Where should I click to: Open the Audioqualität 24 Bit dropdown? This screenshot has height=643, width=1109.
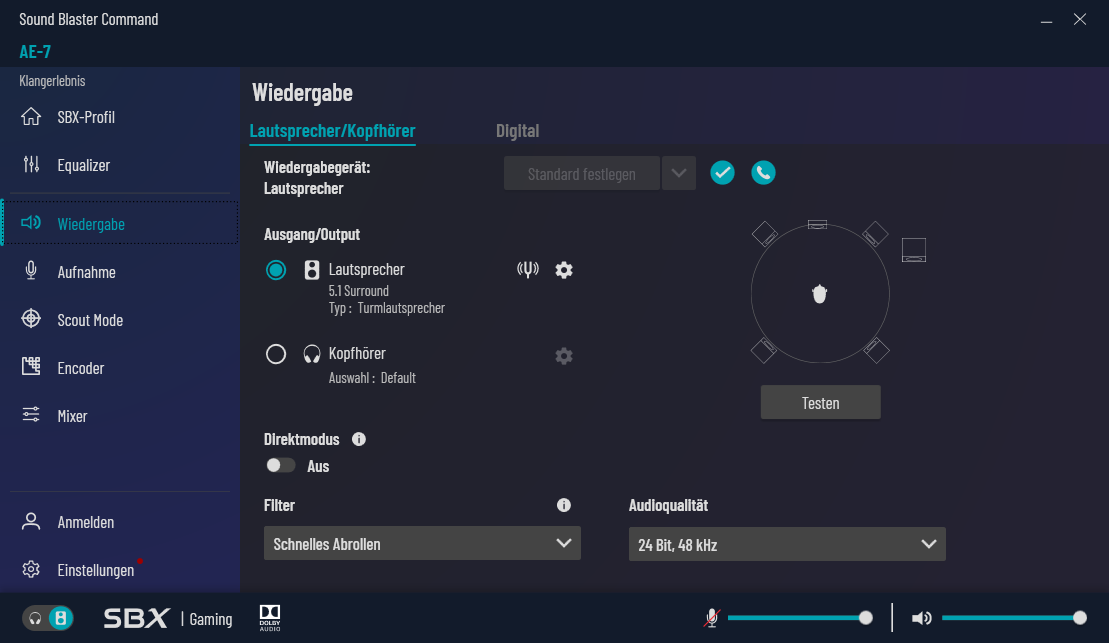[787, 544]
